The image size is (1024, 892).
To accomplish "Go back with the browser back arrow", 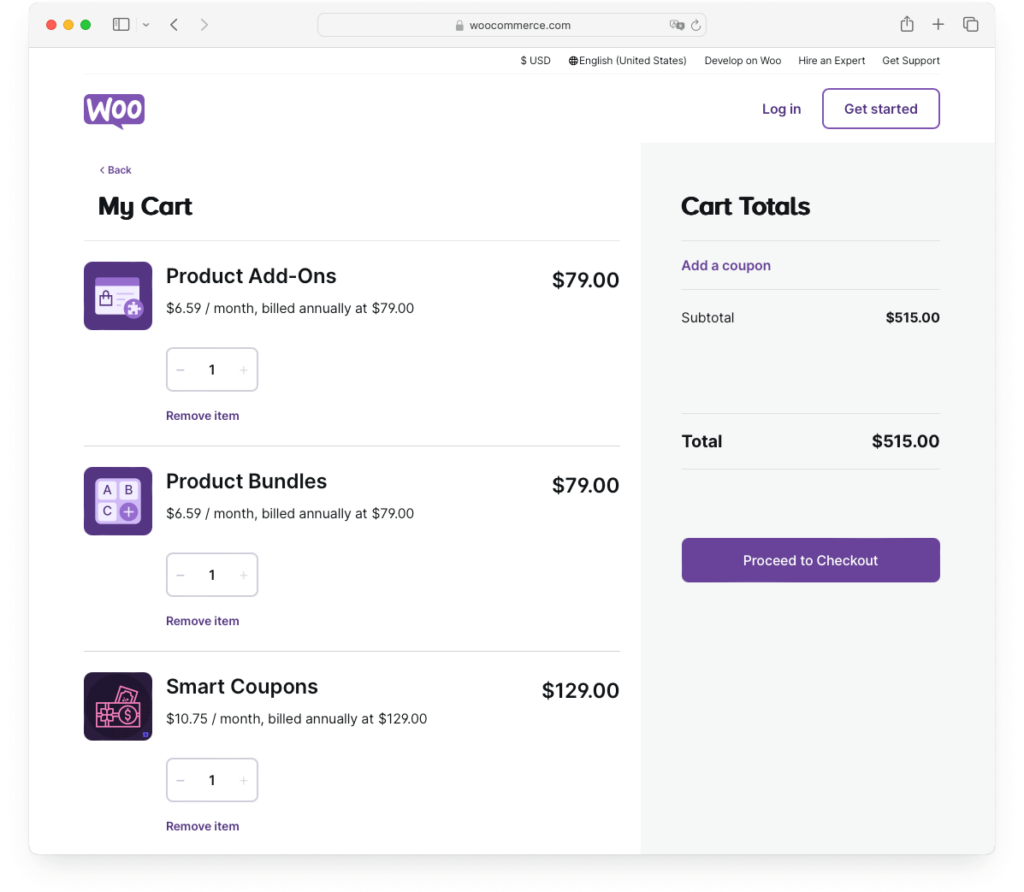I will tap(174, 25).
